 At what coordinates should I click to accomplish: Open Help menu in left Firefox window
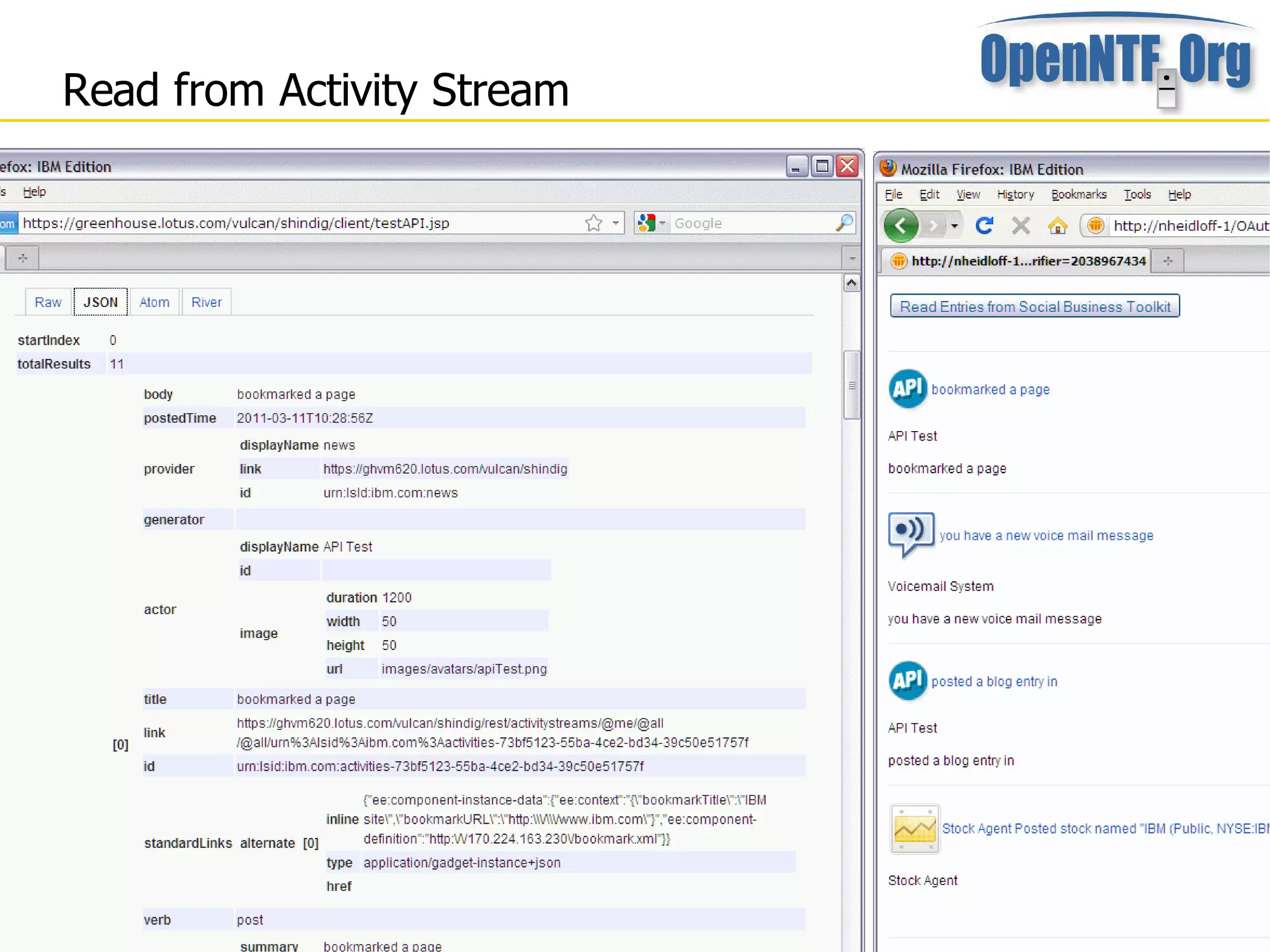click(x=34, y=192)
